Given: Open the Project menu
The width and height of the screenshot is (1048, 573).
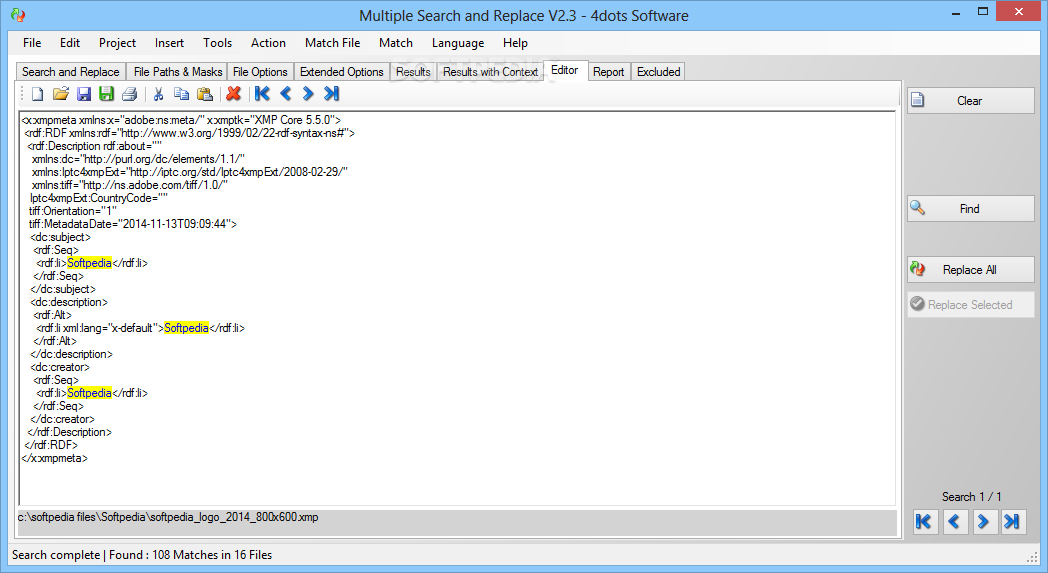Looking at the screenshot, I should pos(117,43).
